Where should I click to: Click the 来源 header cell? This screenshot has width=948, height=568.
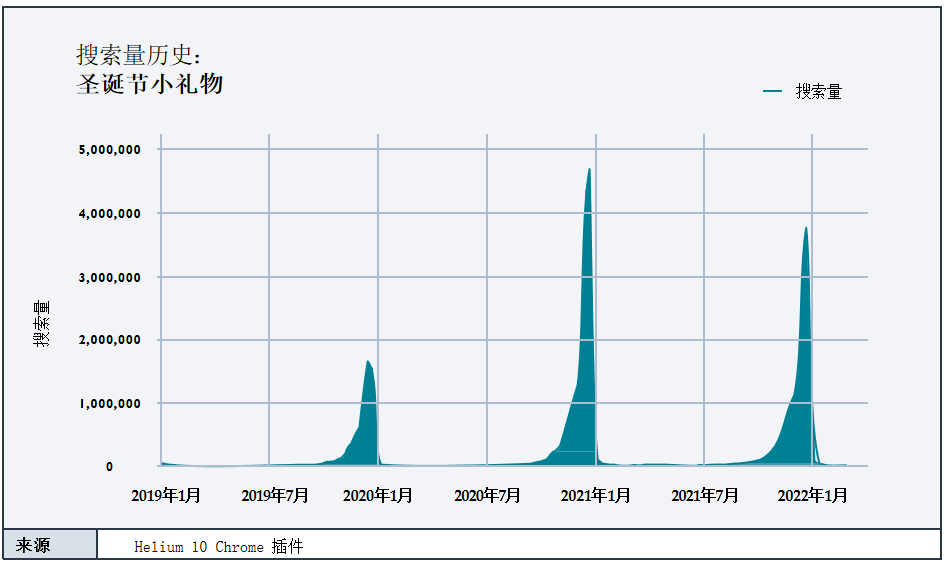tap(50, 546)
